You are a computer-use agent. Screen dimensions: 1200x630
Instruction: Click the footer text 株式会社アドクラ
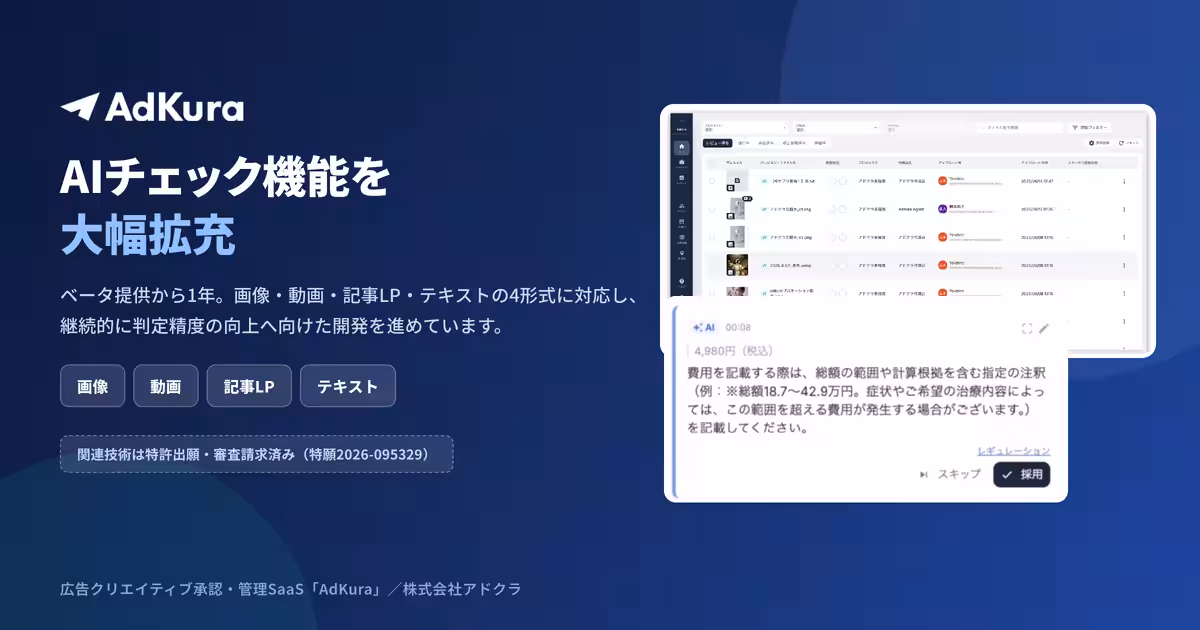pyautogui.click(x=462, y=589)
